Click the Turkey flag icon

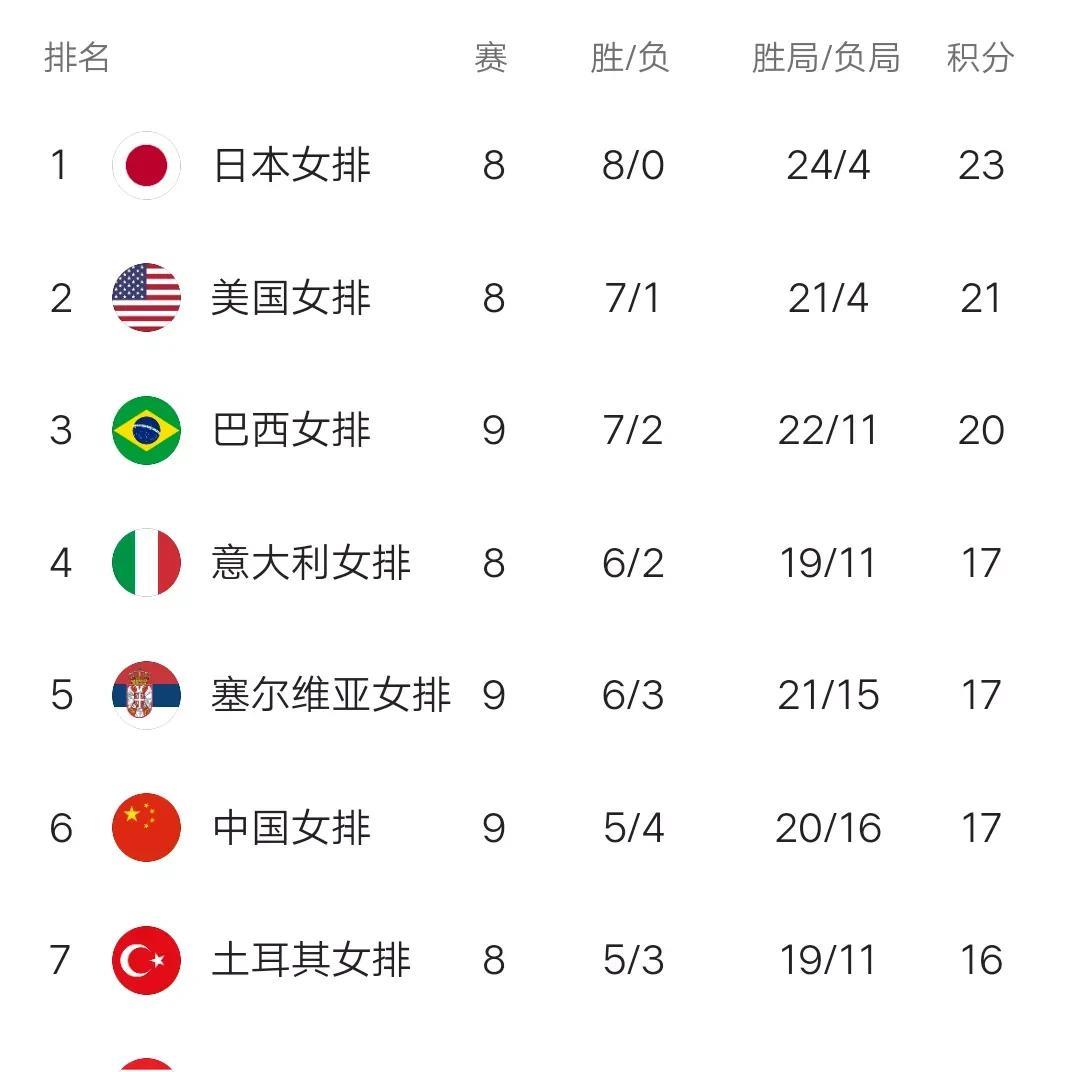pos(147,960)
